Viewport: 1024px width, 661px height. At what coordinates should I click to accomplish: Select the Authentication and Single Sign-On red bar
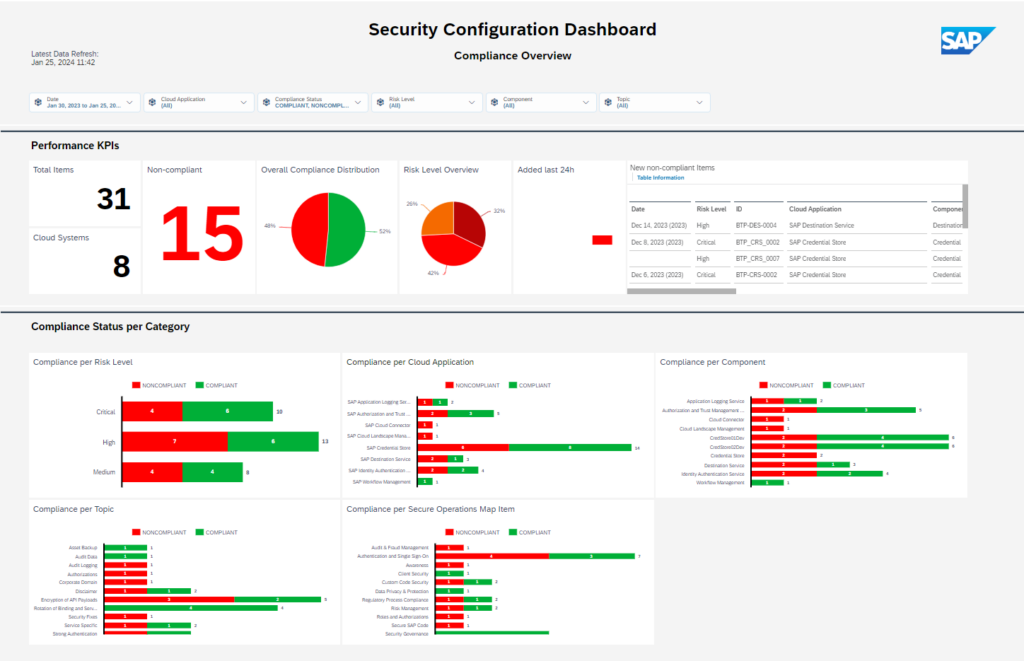(492, 556)
